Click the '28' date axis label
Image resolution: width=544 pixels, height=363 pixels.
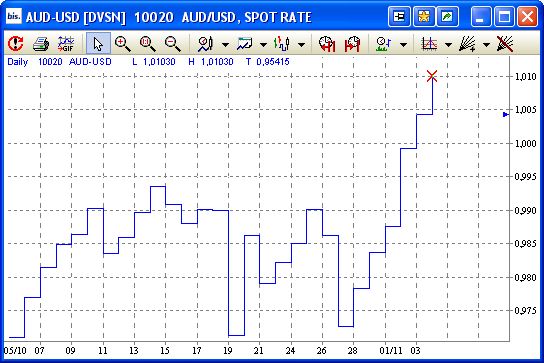tap(352, 351)
